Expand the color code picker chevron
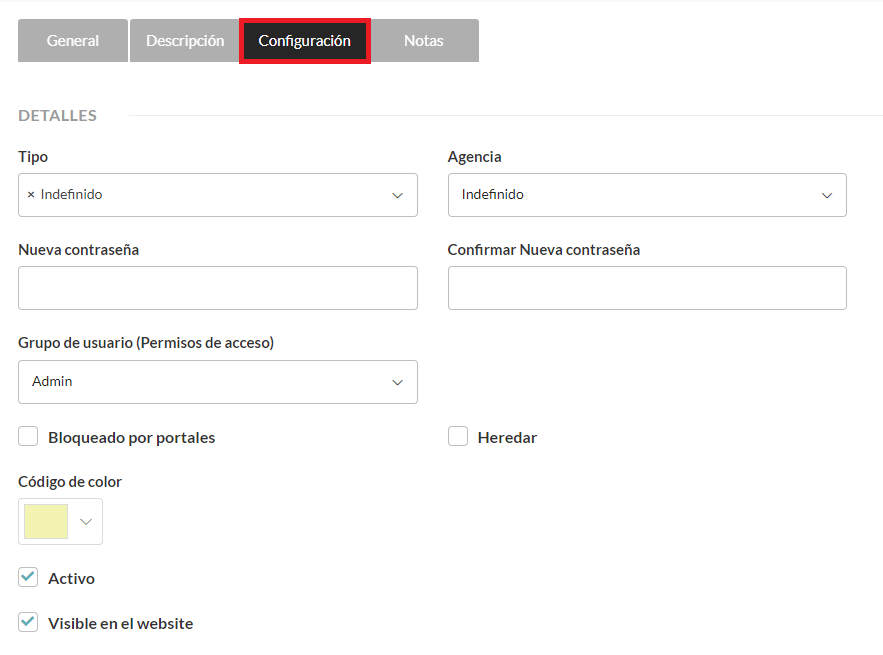Screen dimensions: 883x655 pyautogui.click(x=86, y=522)
